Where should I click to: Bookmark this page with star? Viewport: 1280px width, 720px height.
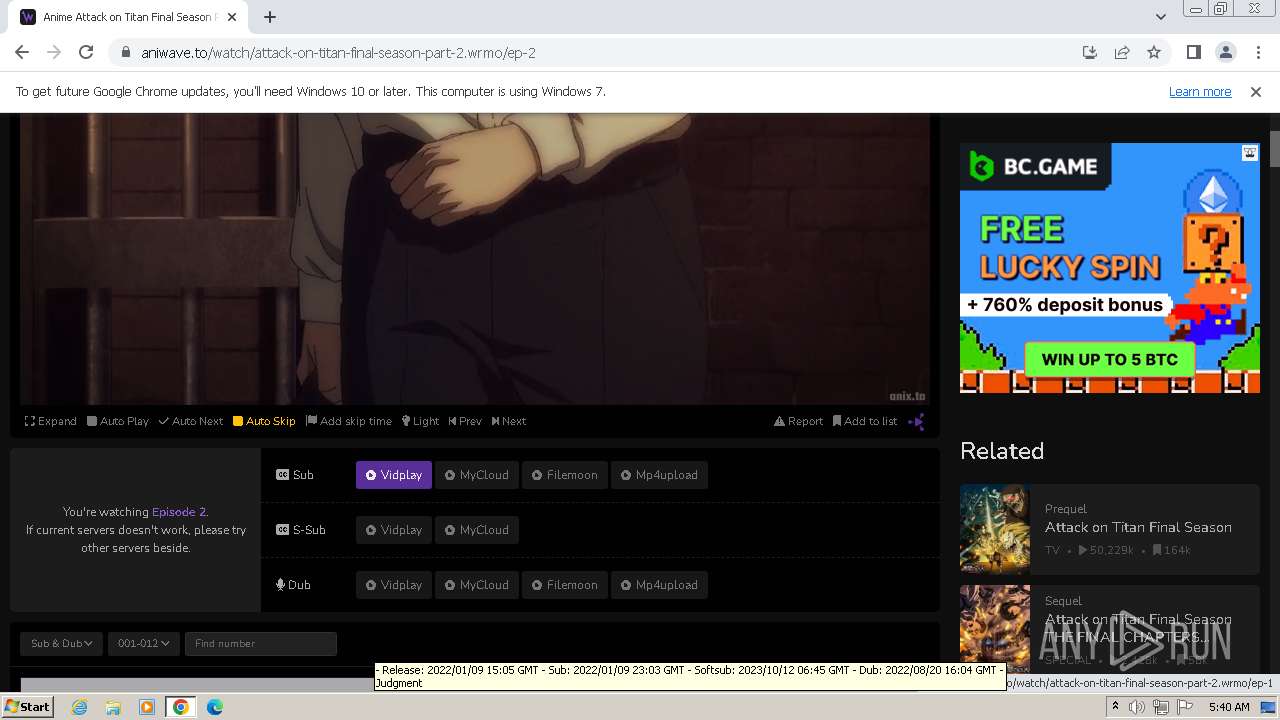pos(1154,52)
